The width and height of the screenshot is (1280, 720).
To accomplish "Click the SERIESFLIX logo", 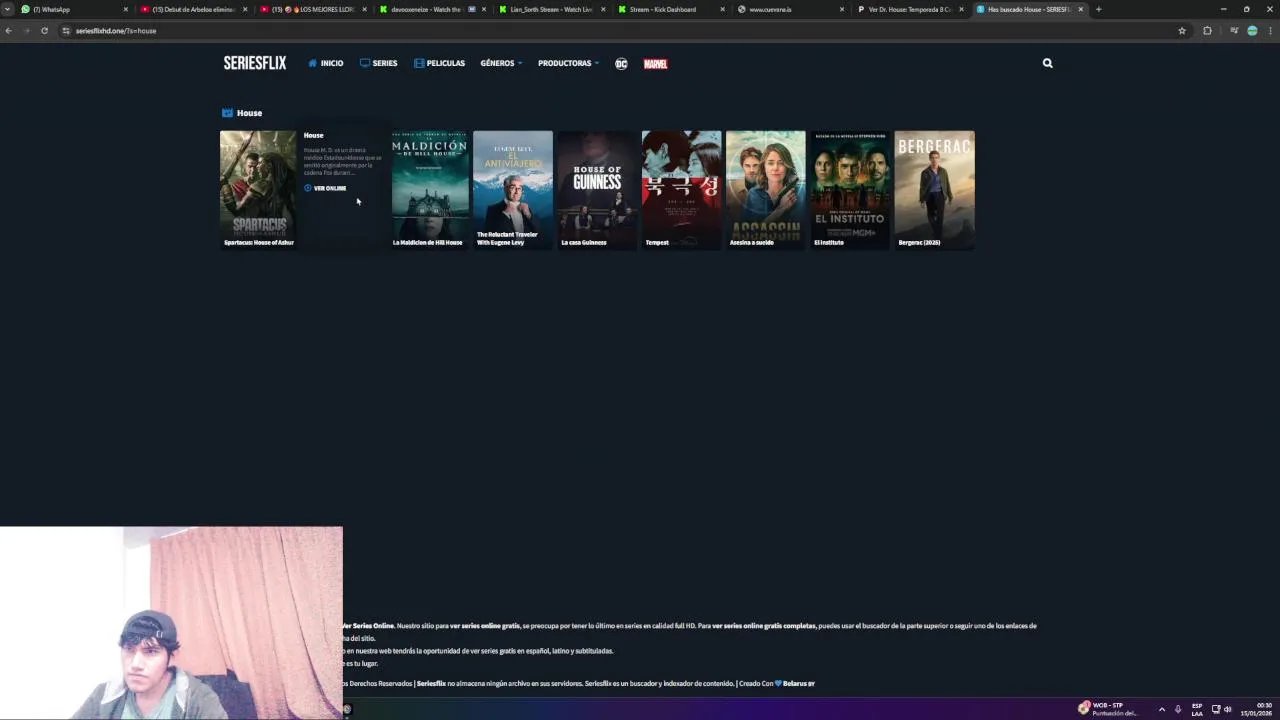I will click(x=255, y=63).
